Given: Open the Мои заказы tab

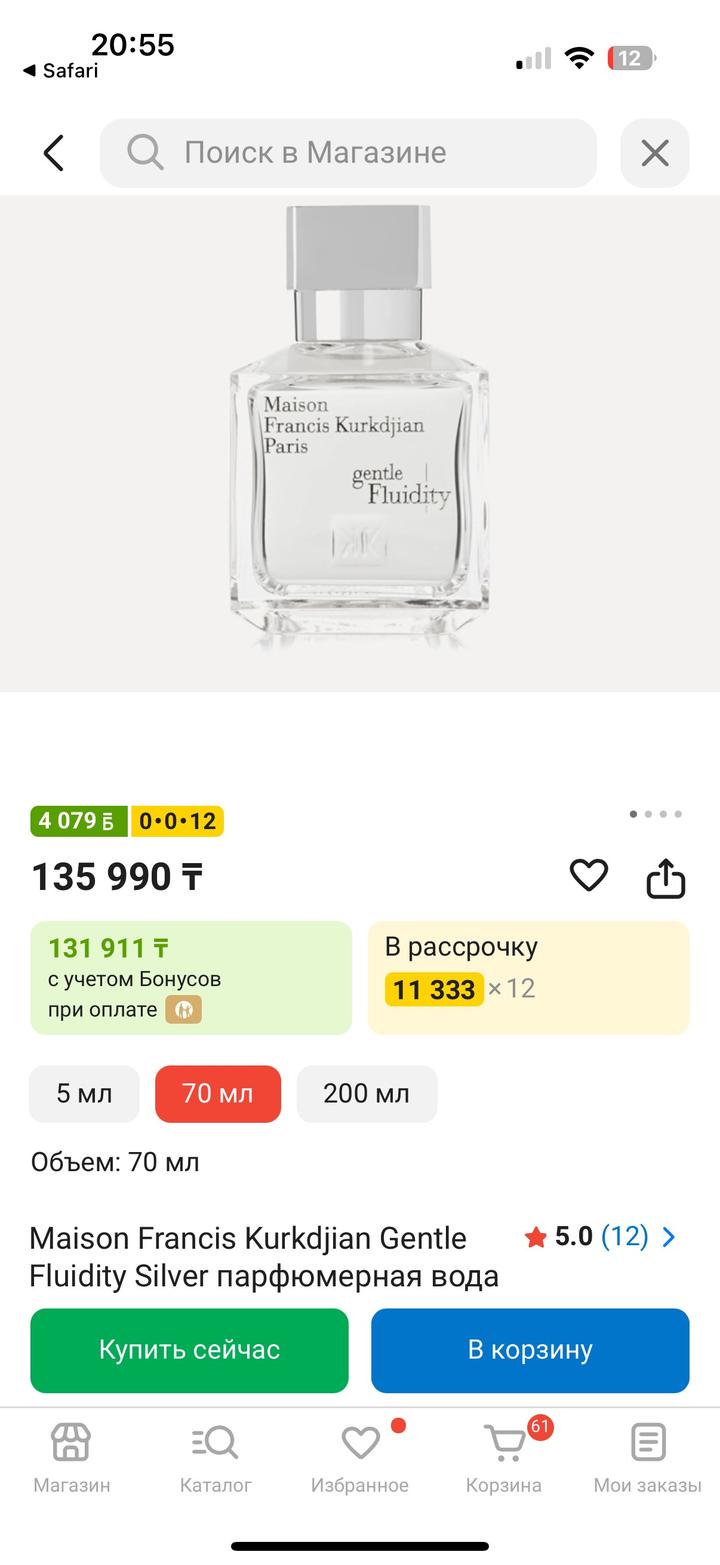Looking at the screenshot, I should [x=647, y=1458].
